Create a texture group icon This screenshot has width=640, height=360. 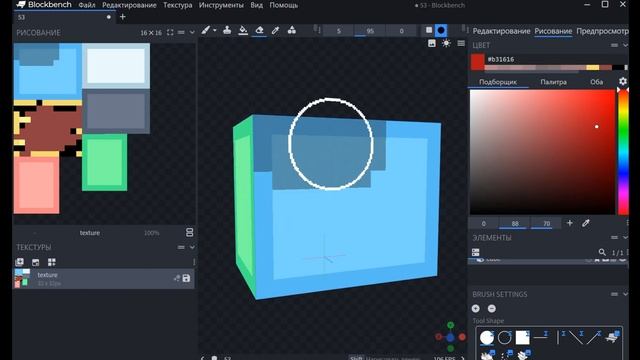pos(51,262)
